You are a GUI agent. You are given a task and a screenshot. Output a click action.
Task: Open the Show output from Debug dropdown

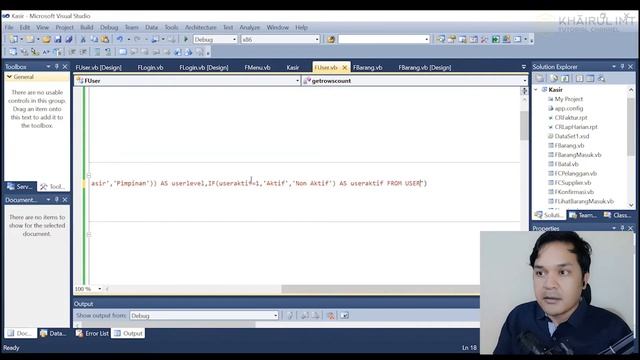(x=276, y=316)
